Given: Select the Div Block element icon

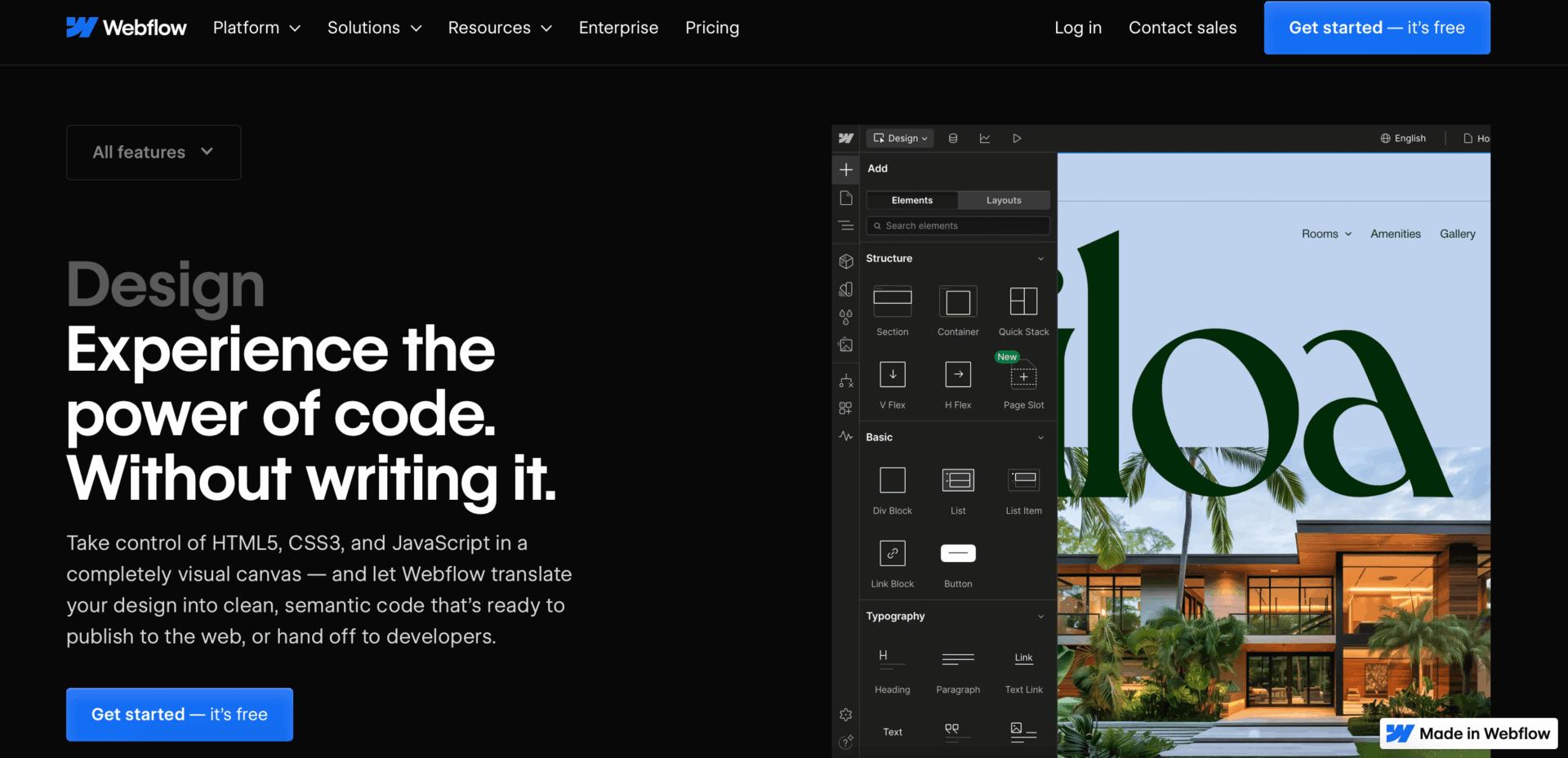Looking at the screenshot, I should [x=892, y=480].
